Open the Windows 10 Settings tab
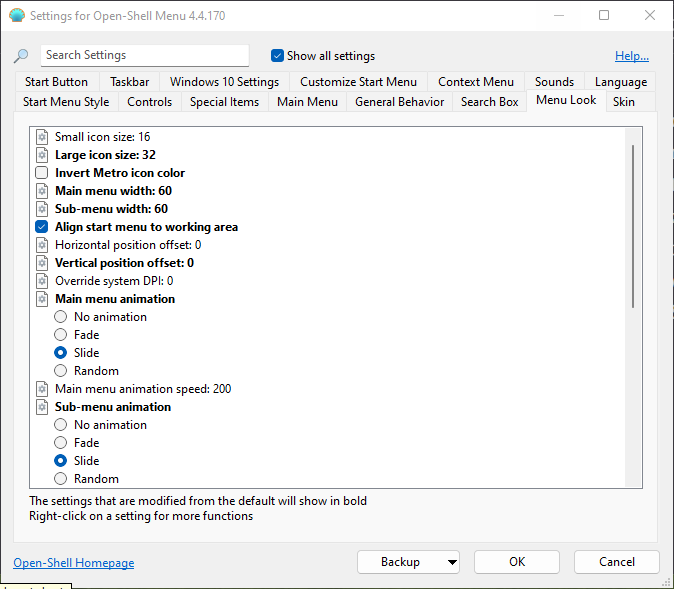The height and width of the screenshot is (589, 674). [x=224, y=82]
